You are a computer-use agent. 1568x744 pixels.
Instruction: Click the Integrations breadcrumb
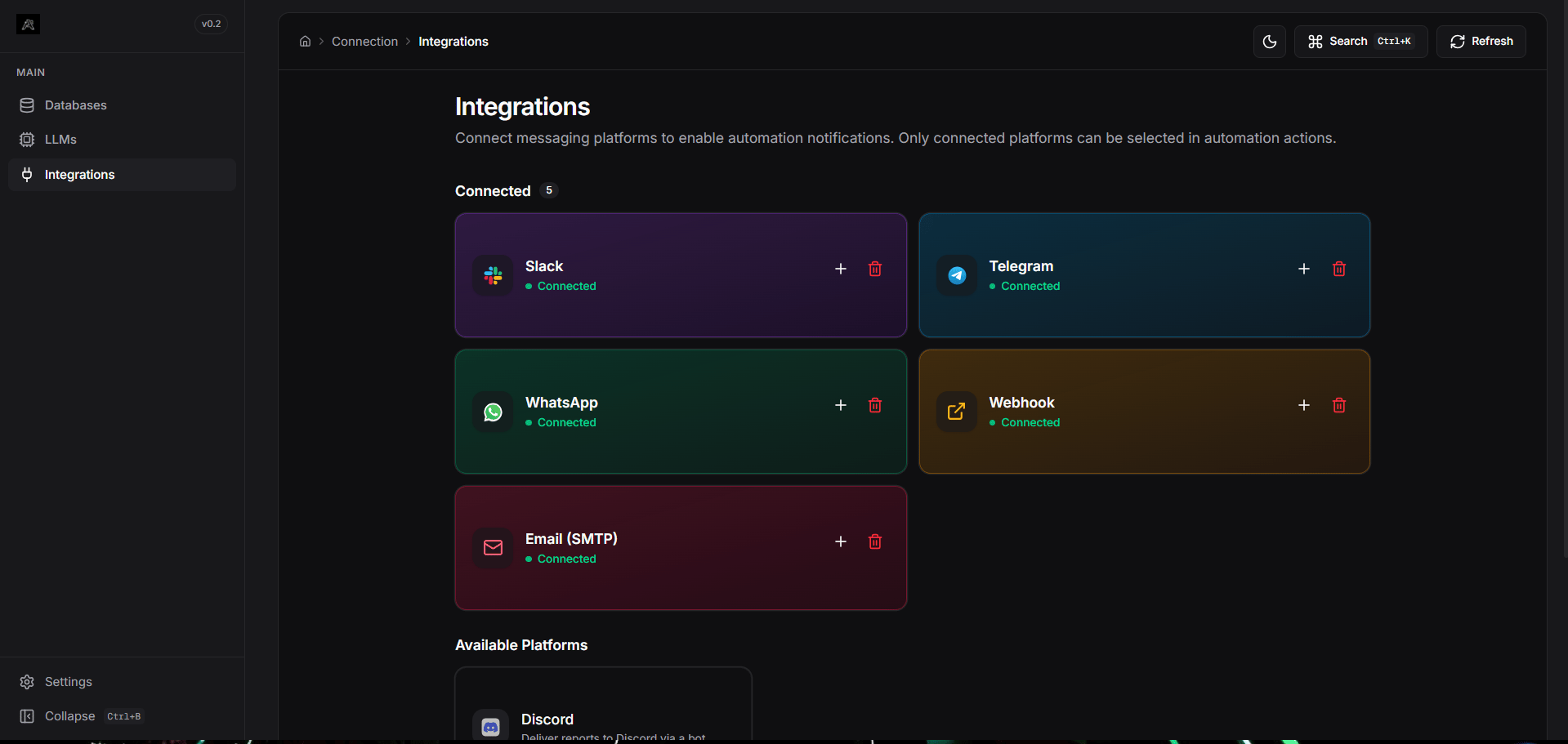coord(453,41)
